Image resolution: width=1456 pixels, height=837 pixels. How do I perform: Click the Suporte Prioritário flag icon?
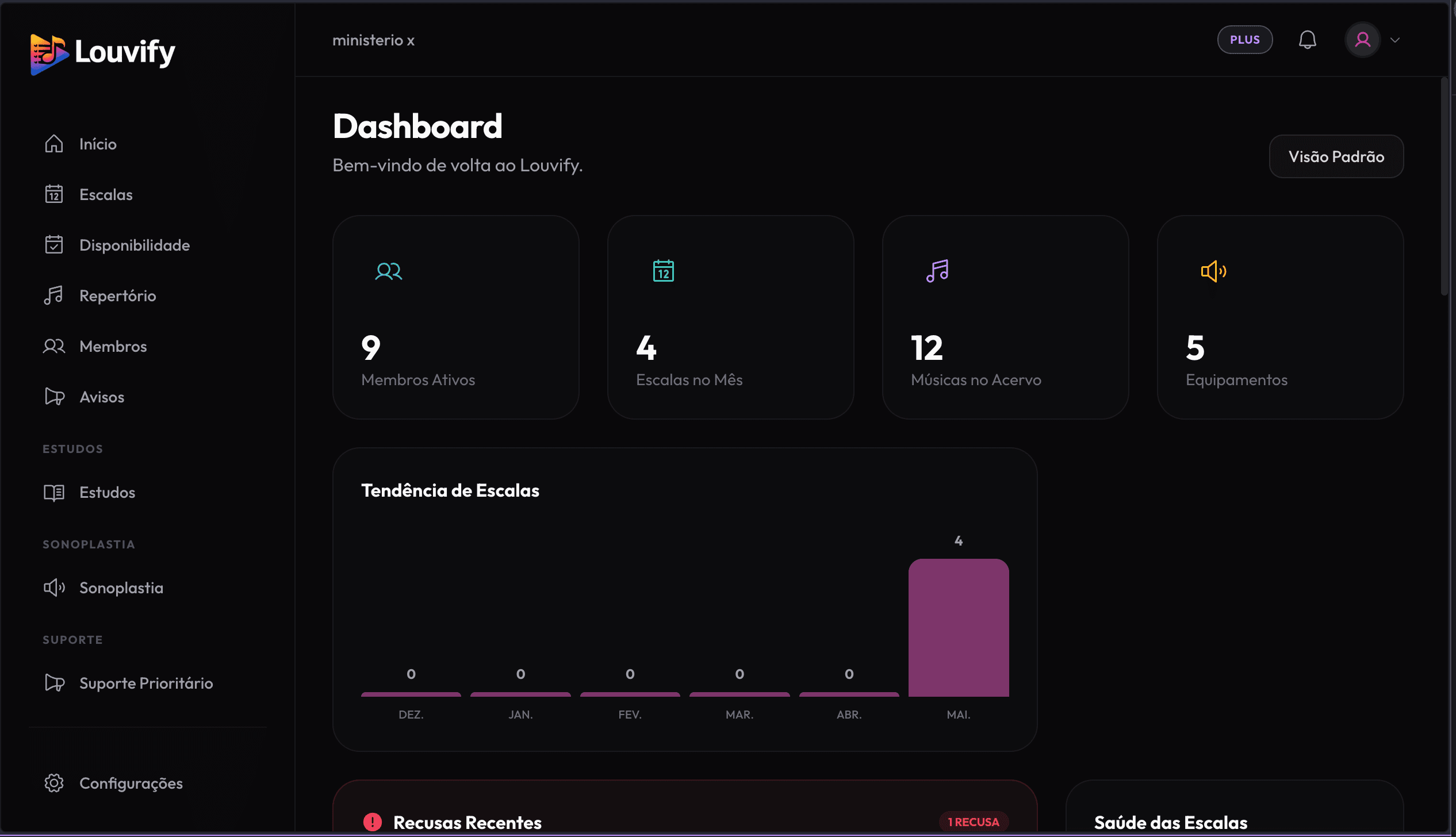(54, 683)
